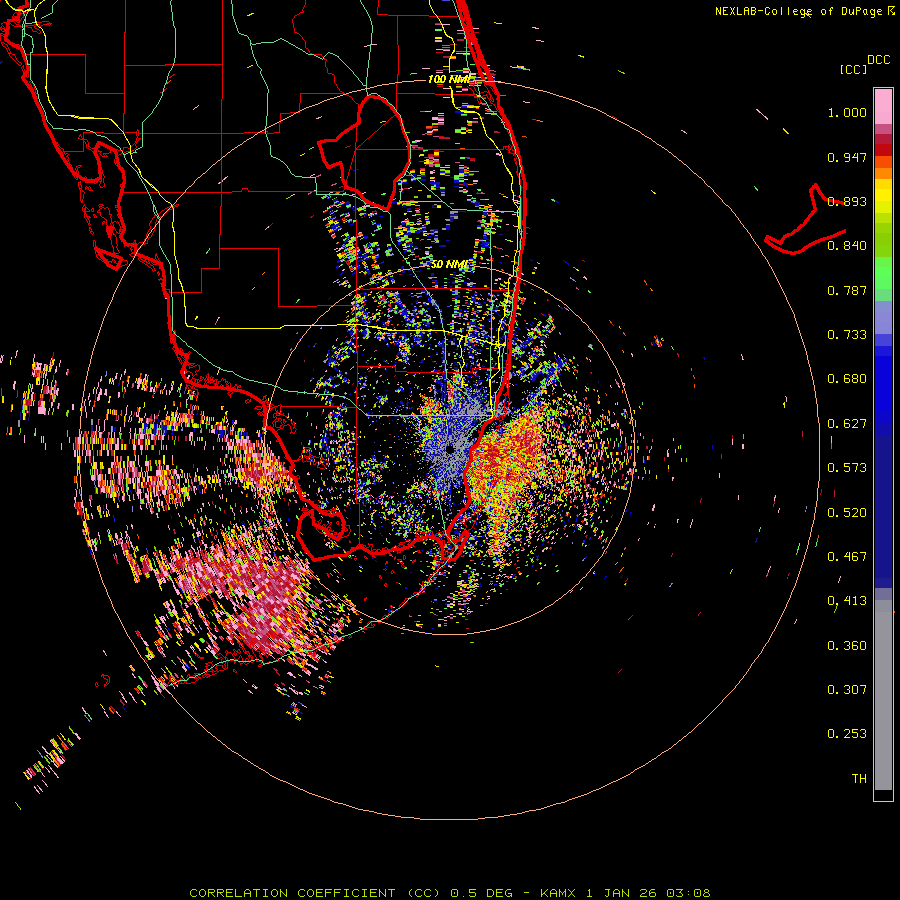
Task: Click the KAMX station identifier
Action: (x=558, y=893)
